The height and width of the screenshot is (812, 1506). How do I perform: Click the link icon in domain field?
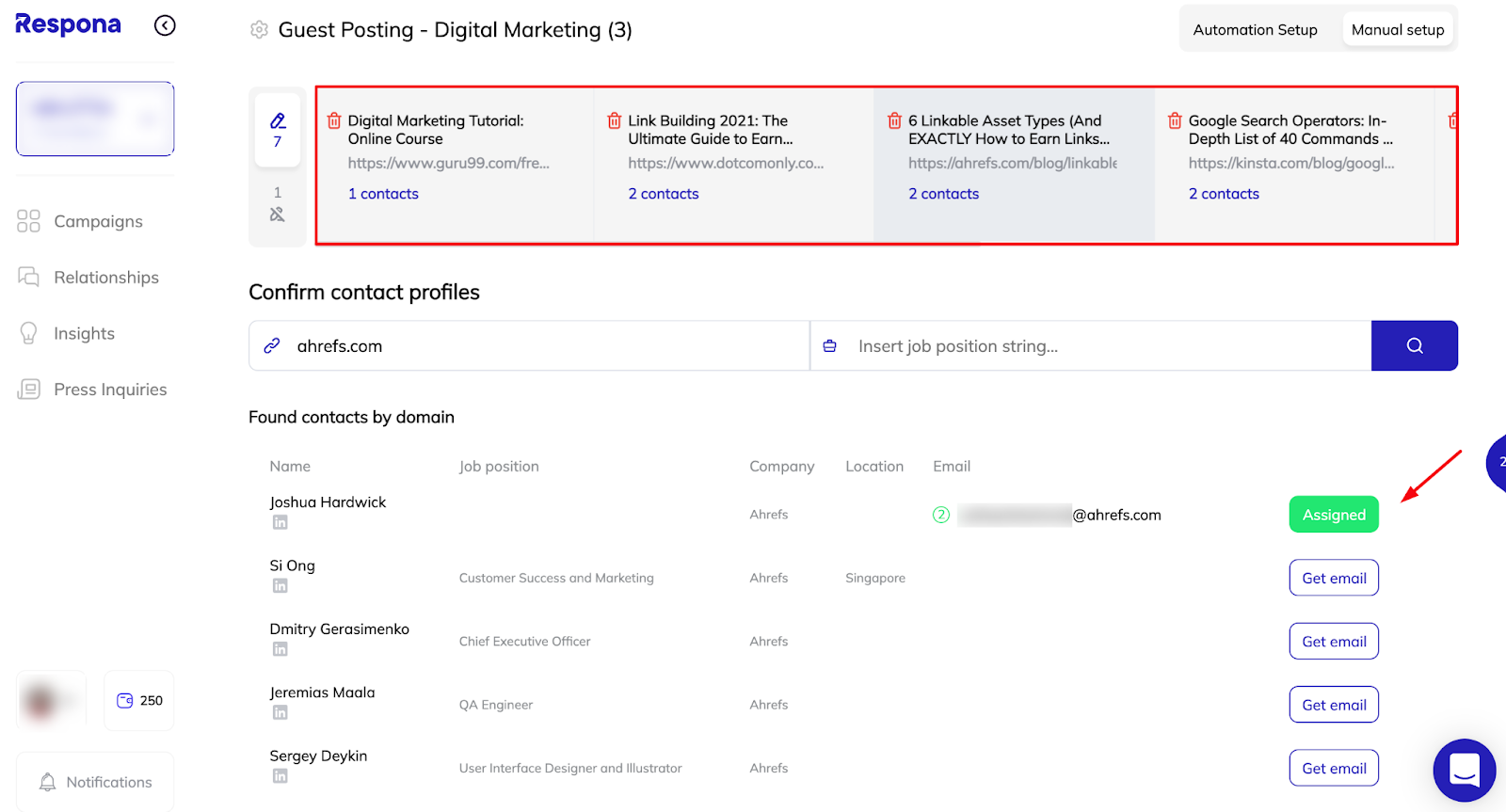[x=272, y=345]
